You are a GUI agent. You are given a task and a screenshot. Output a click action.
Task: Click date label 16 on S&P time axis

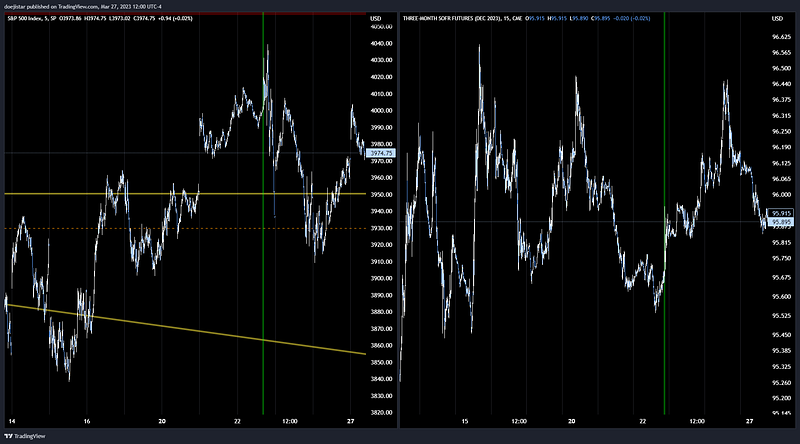[88, 421]
